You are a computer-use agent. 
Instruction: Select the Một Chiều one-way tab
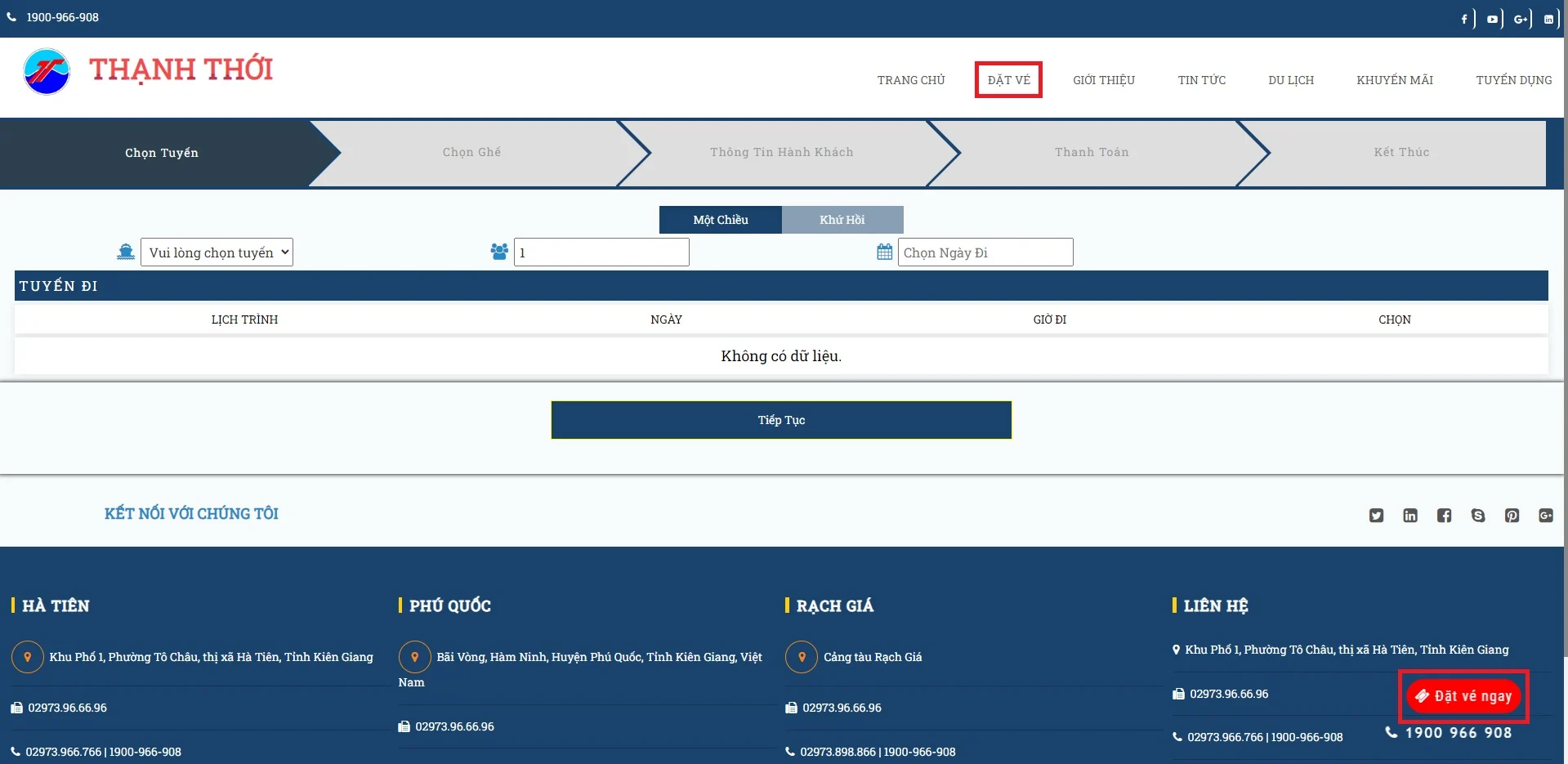click(x=721, y=220)
